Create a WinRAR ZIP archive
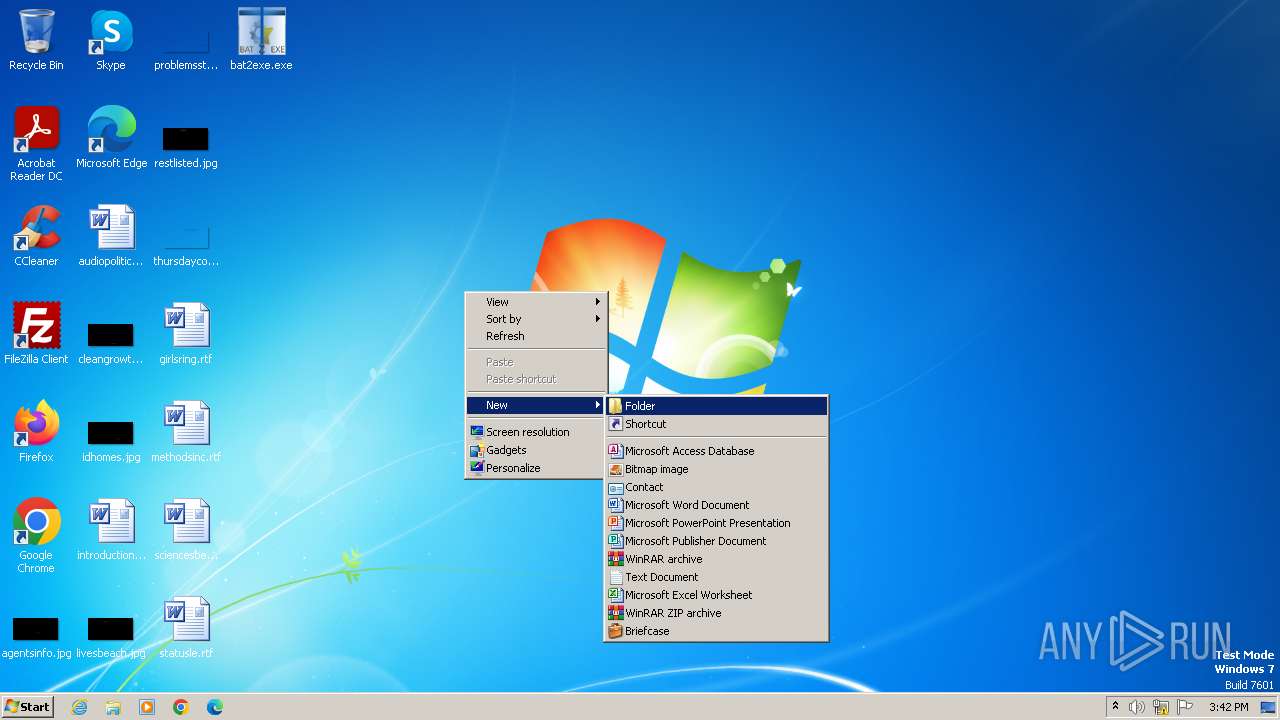 (x=716, y=613)
